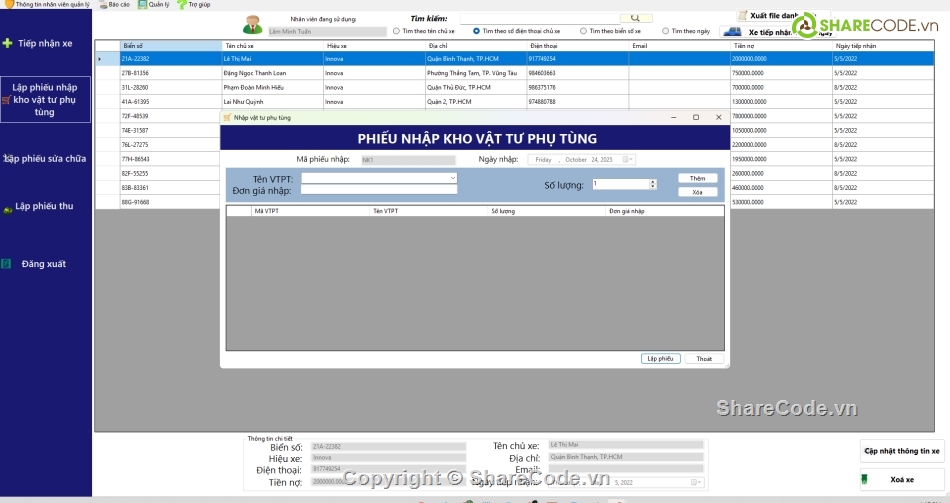This screenshot has width=950, height=503.
Task: Open the Báo cáo menu
Action: click(x=114, y=5)
